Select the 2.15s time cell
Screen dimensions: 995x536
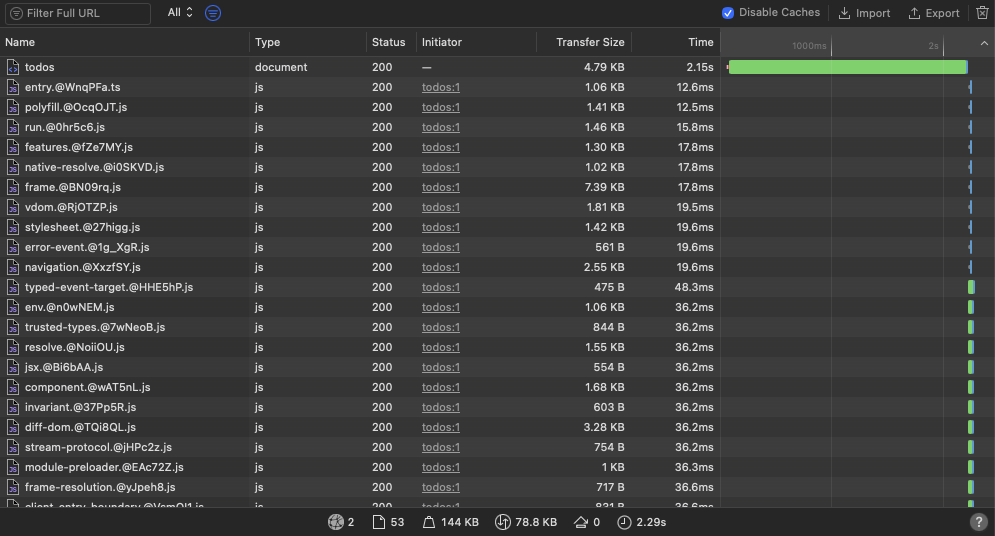700,67
